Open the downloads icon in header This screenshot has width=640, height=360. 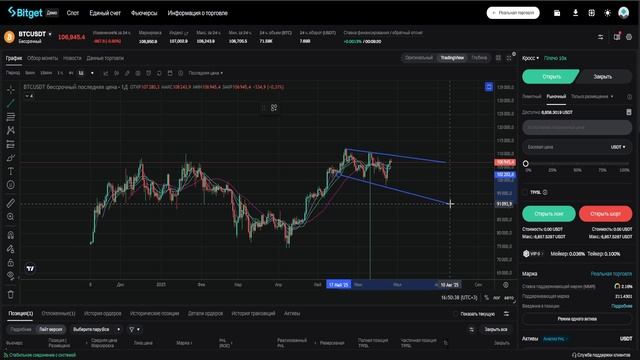click(575, 13)
